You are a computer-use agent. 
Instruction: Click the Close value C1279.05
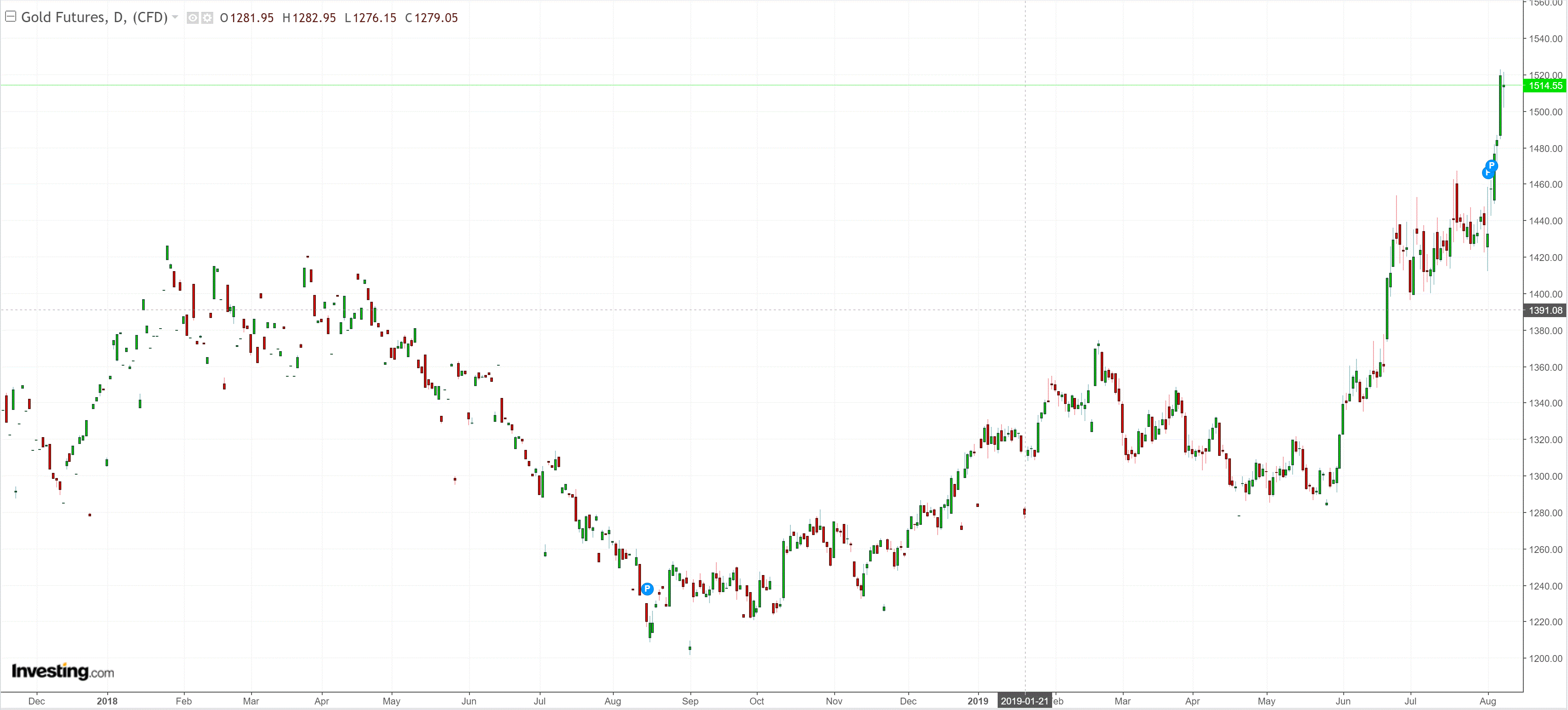432,18
